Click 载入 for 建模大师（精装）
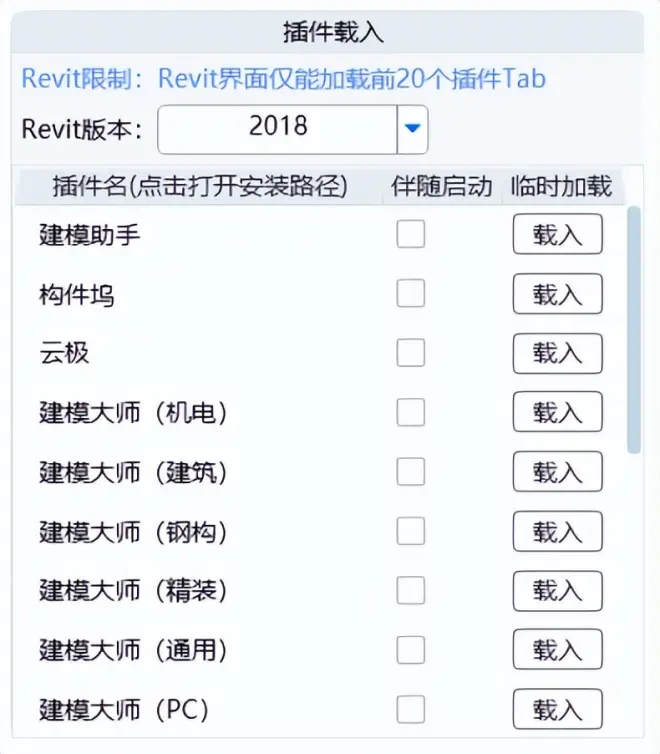The width and height of the screenshot is (660, 754). click(x=558, y=591)
